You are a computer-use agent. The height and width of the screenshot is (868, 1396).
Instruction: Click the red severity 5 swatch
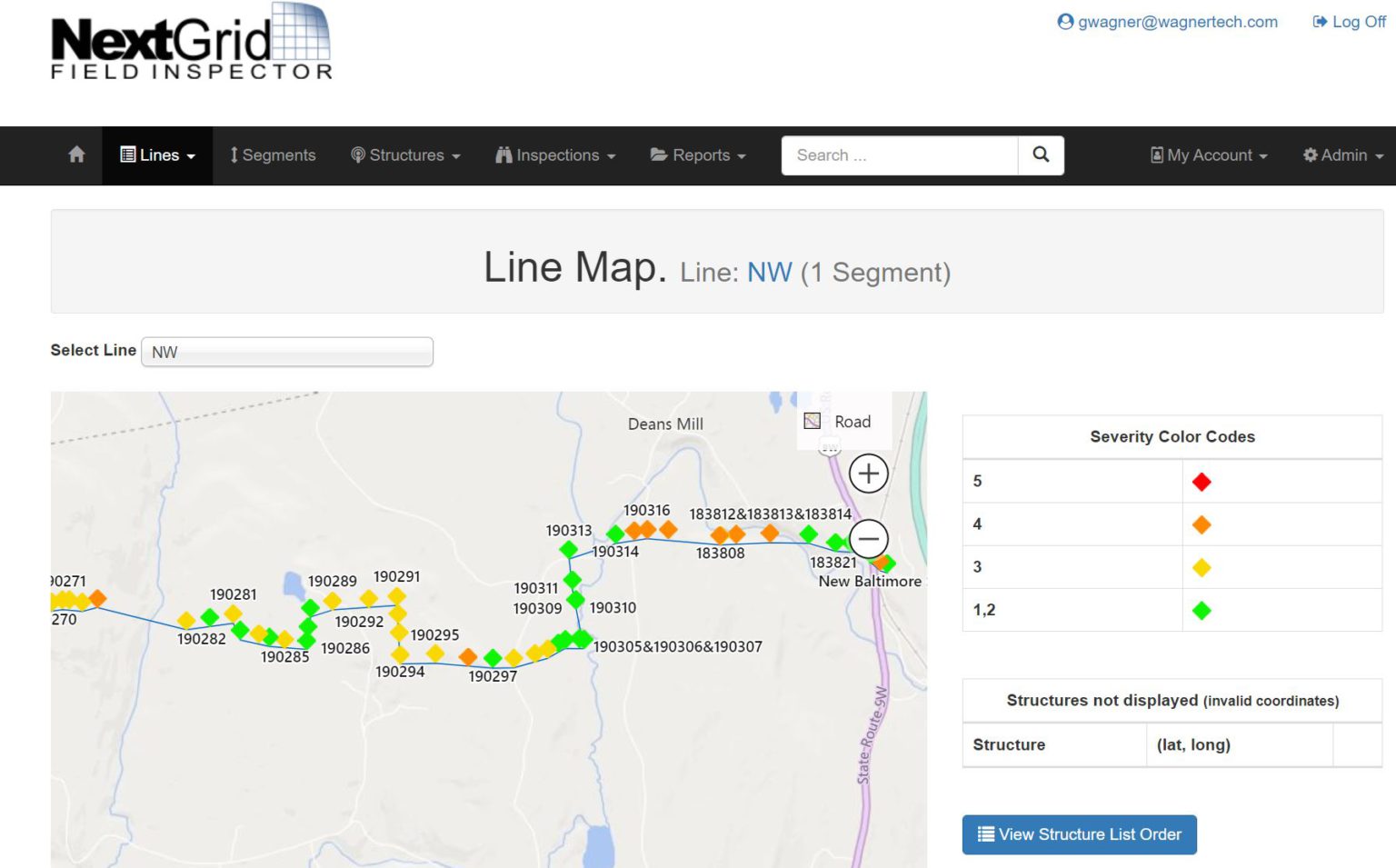click(x=1202, y=482)
